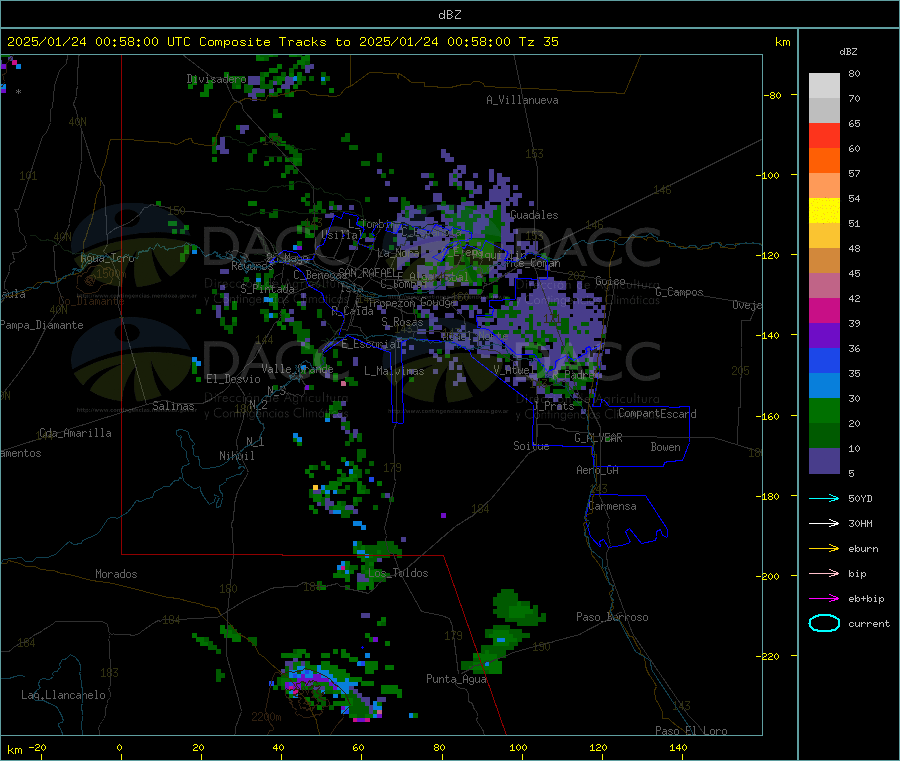Click the G_Campos map label
This screenshot has height=761, width=900.
point(679,292)
